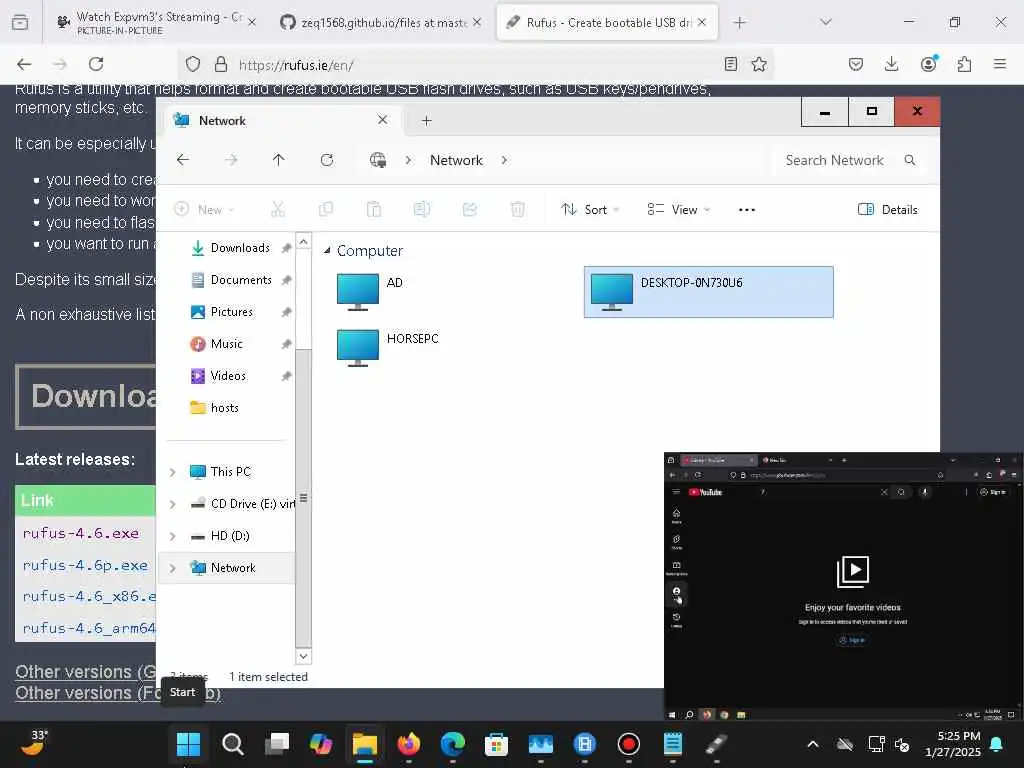The height and width of the screenshot is (768, 1024).
Task: Open Microsoft Store from taskbar
Action: (496, 744)
